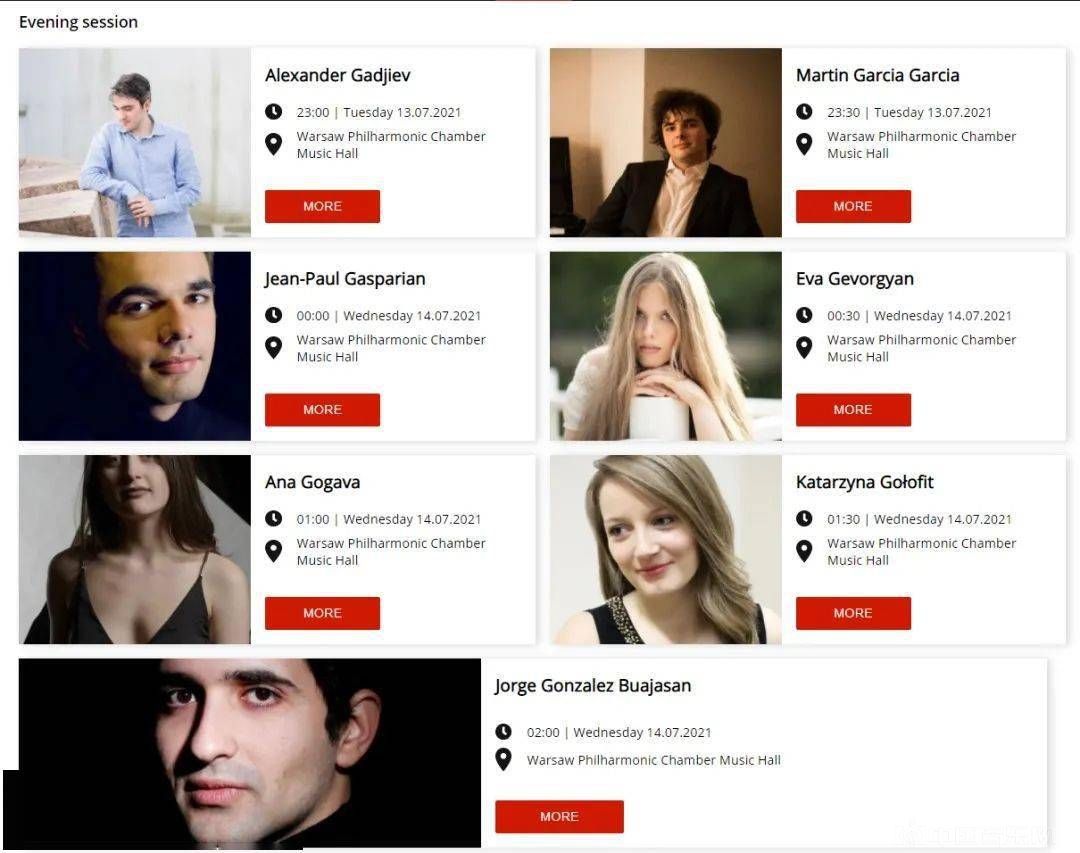Click clock icon beside Alexander Gadjiev's 23:00 time

[x=273, y=112]
